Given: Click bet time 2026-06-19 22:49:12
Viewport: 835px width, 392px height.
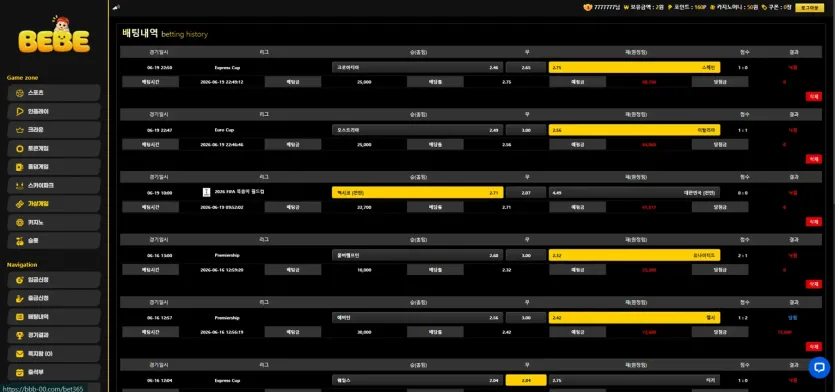Looking at the screenshot, I should [x=222, y=82].
